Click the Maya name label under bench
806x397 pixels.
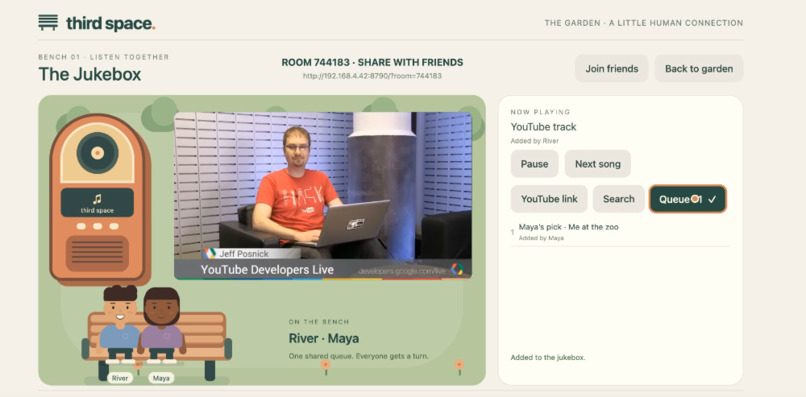click(x=161, y=378)
